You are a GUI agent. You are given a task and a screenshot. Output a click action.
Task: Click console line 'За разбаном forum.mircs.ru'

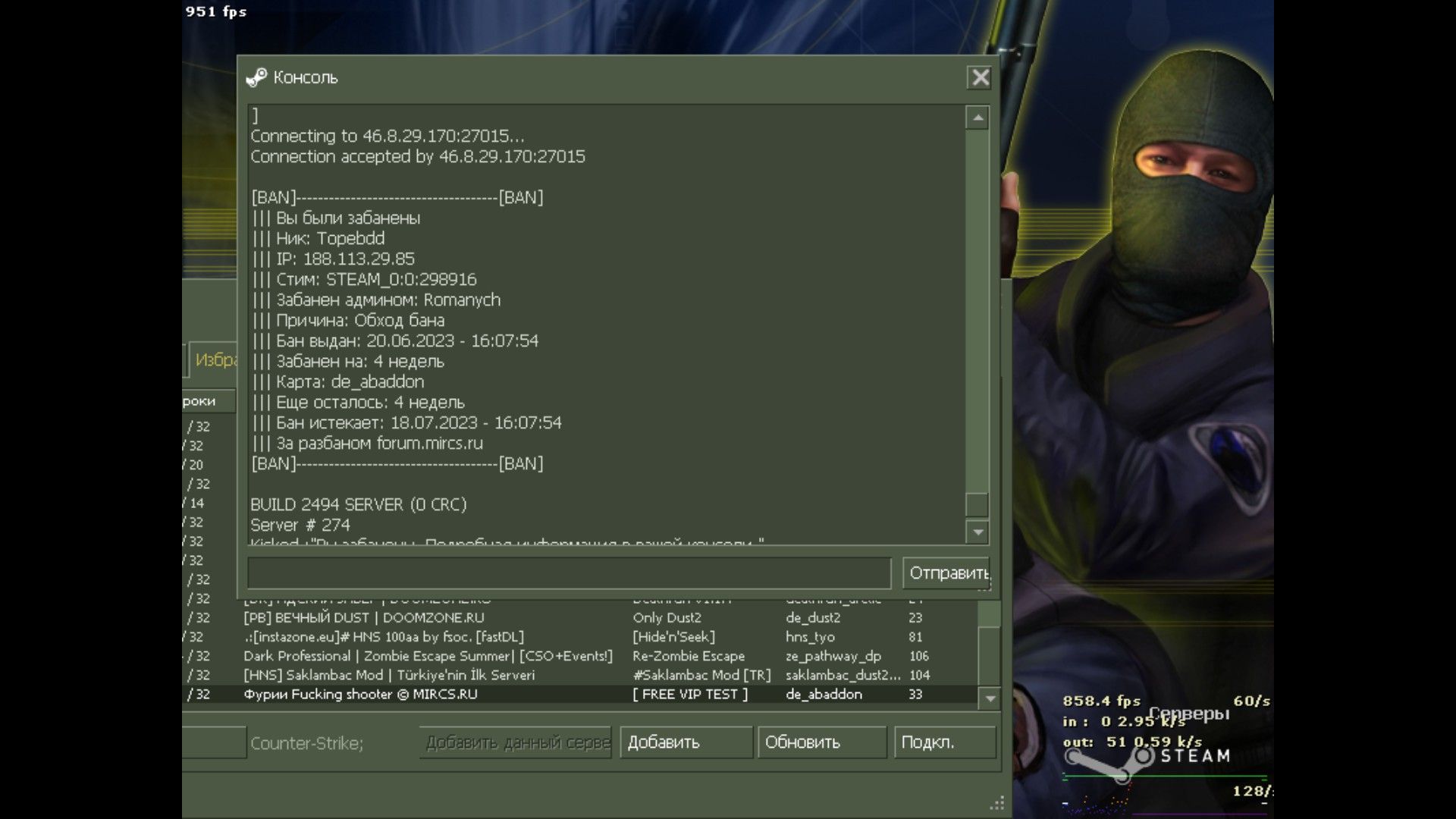coord(367,444)
